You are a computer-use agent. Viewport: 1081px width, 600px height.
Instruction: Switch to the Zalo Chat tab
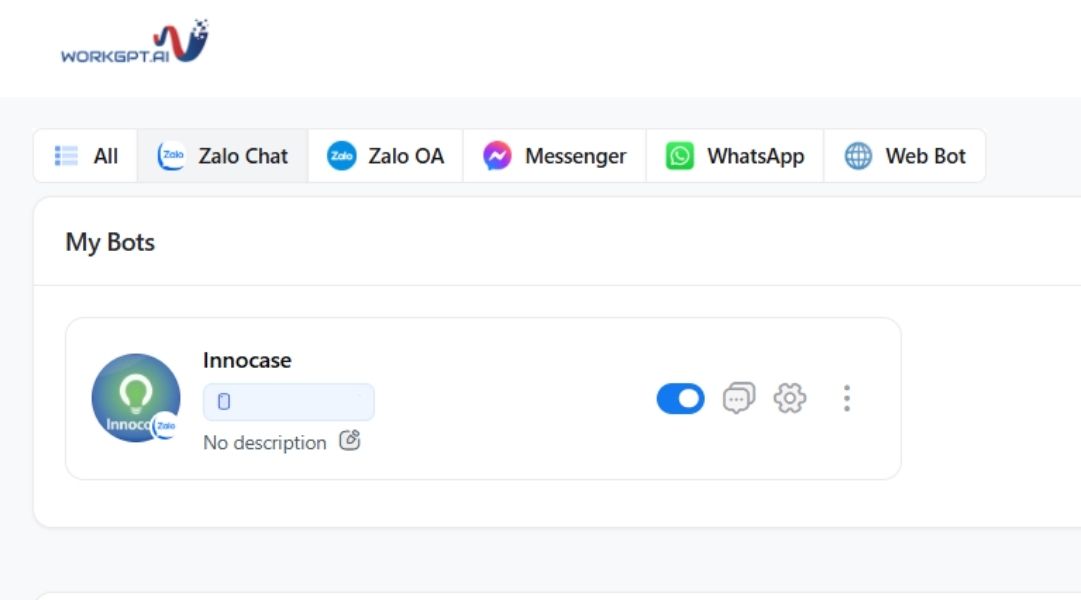coord(222,156)
